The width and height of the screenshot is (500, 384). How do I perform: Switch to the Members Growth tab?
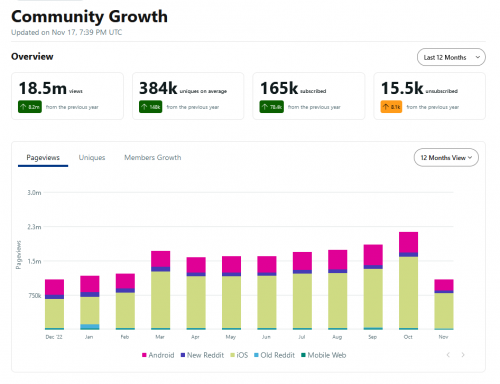click(153, 158)
